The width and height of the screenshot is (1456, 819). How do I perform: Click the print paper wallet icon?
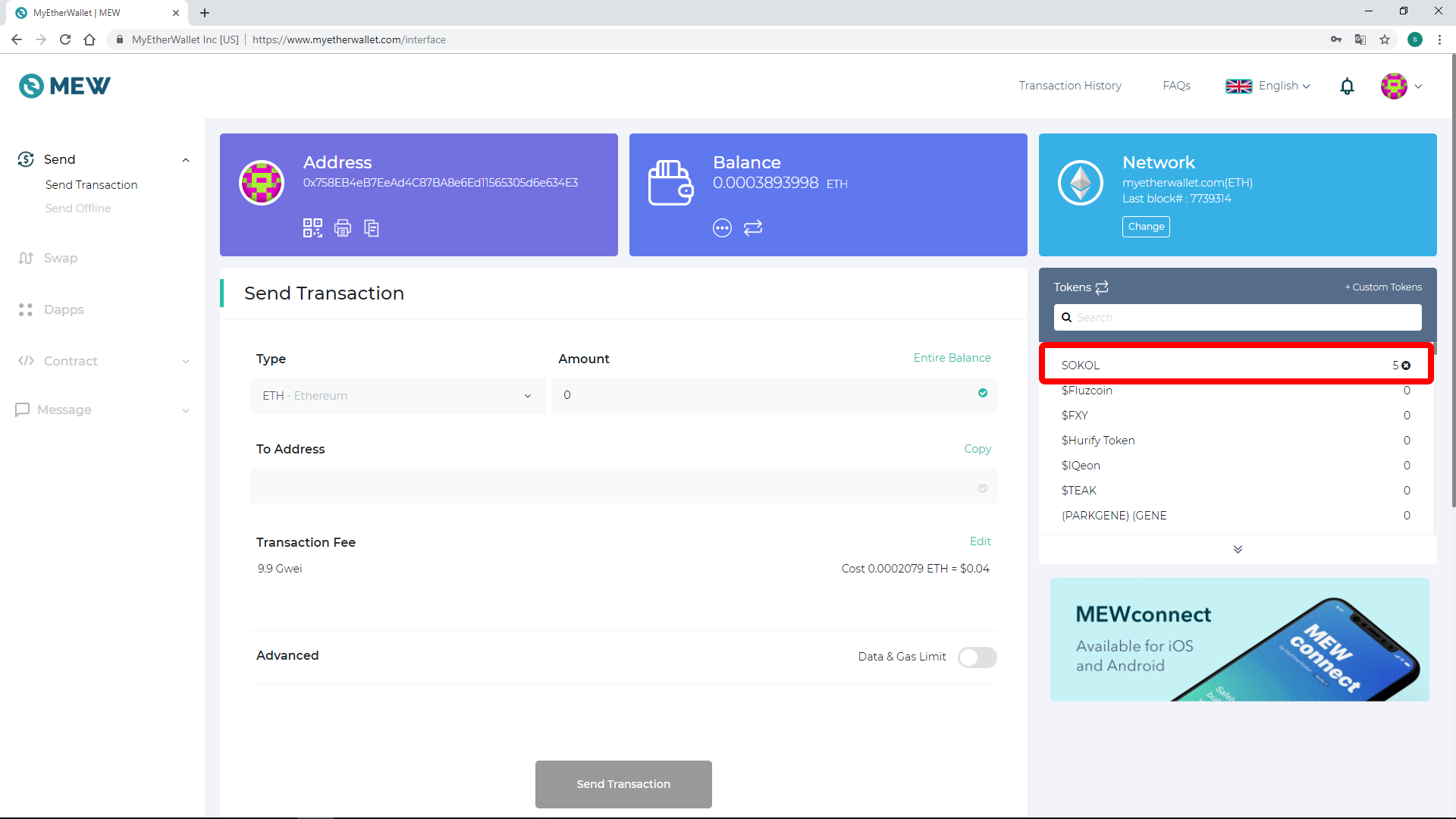coord(343,227)
